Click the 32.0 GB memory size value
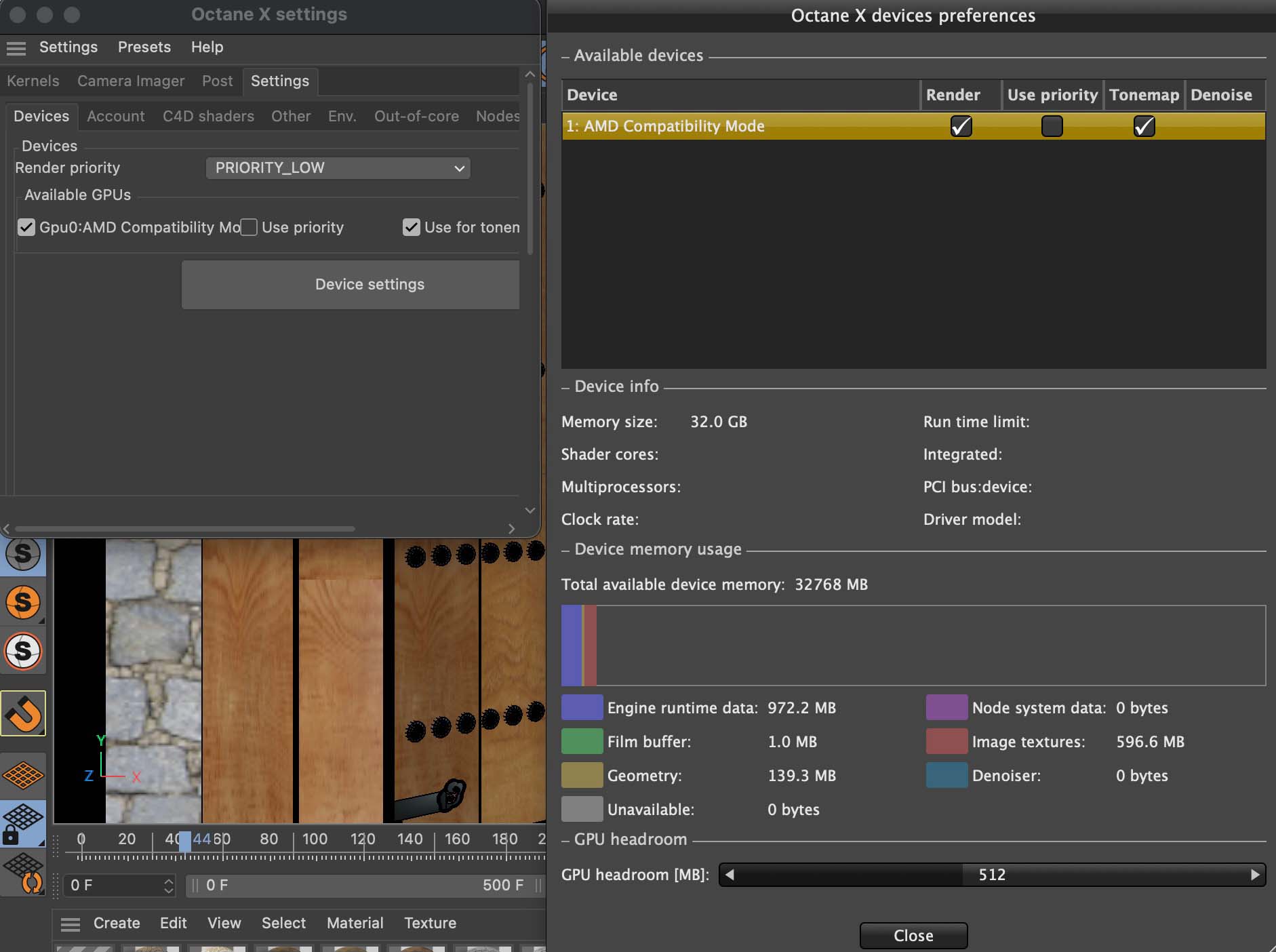This screenshot has height=952, width=1276. [x=719, y=422]
